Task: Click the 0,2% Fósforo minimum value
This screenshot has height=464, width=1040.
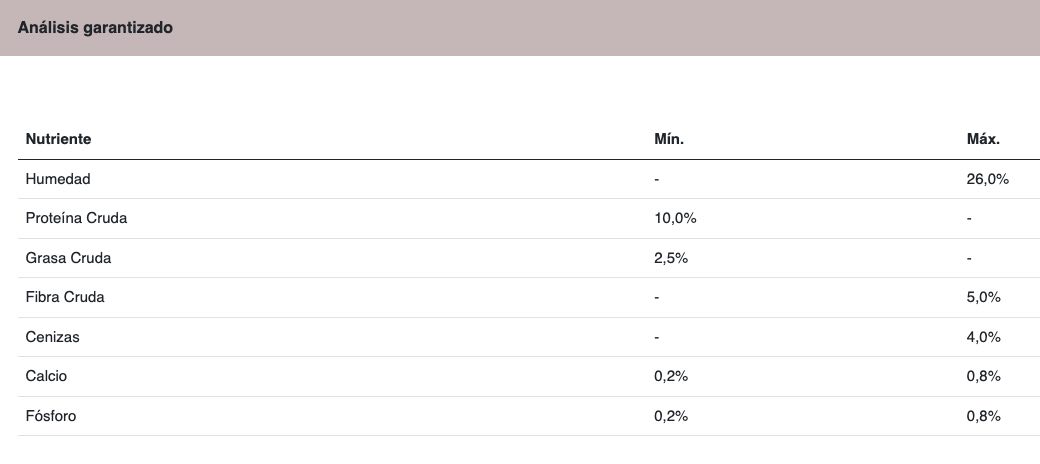Action: point(671,416)
